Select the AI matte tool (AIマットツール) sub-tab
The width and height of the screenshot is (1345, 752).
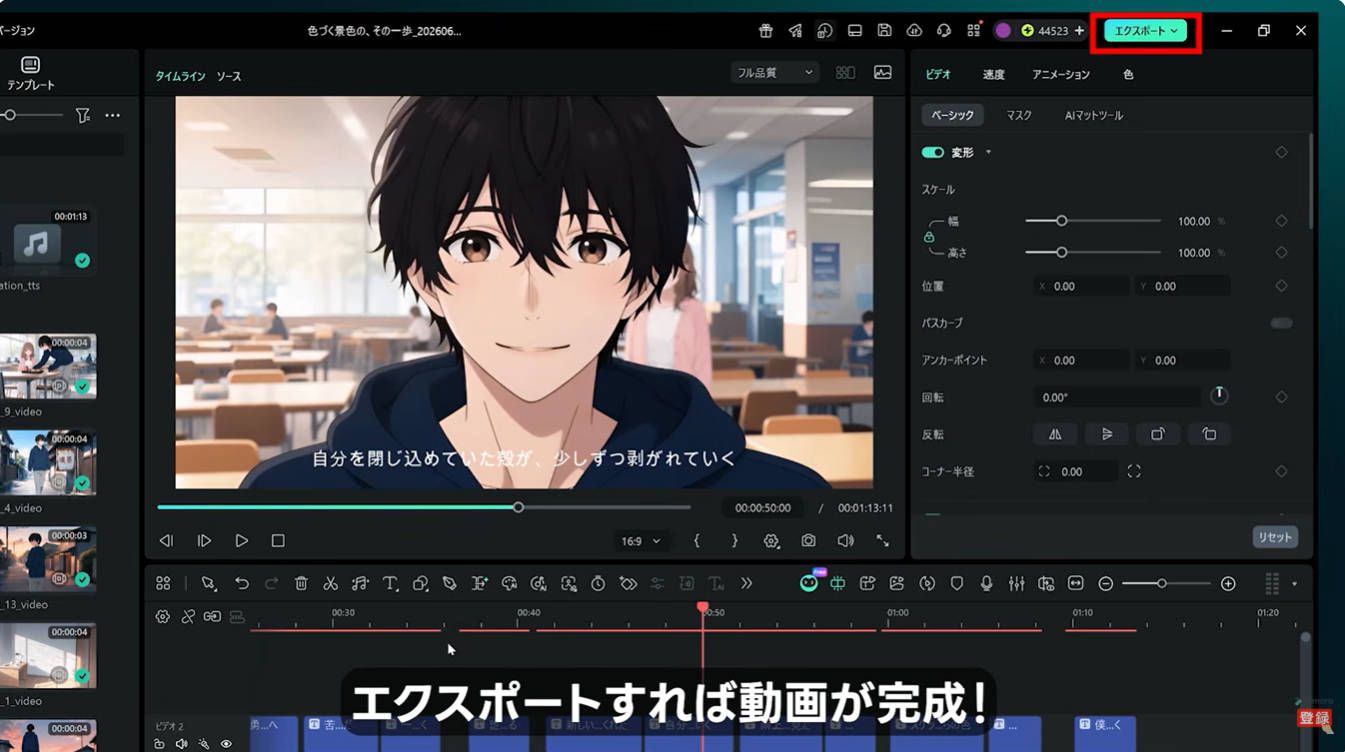pyautogui.click(x=1093, y=115)
